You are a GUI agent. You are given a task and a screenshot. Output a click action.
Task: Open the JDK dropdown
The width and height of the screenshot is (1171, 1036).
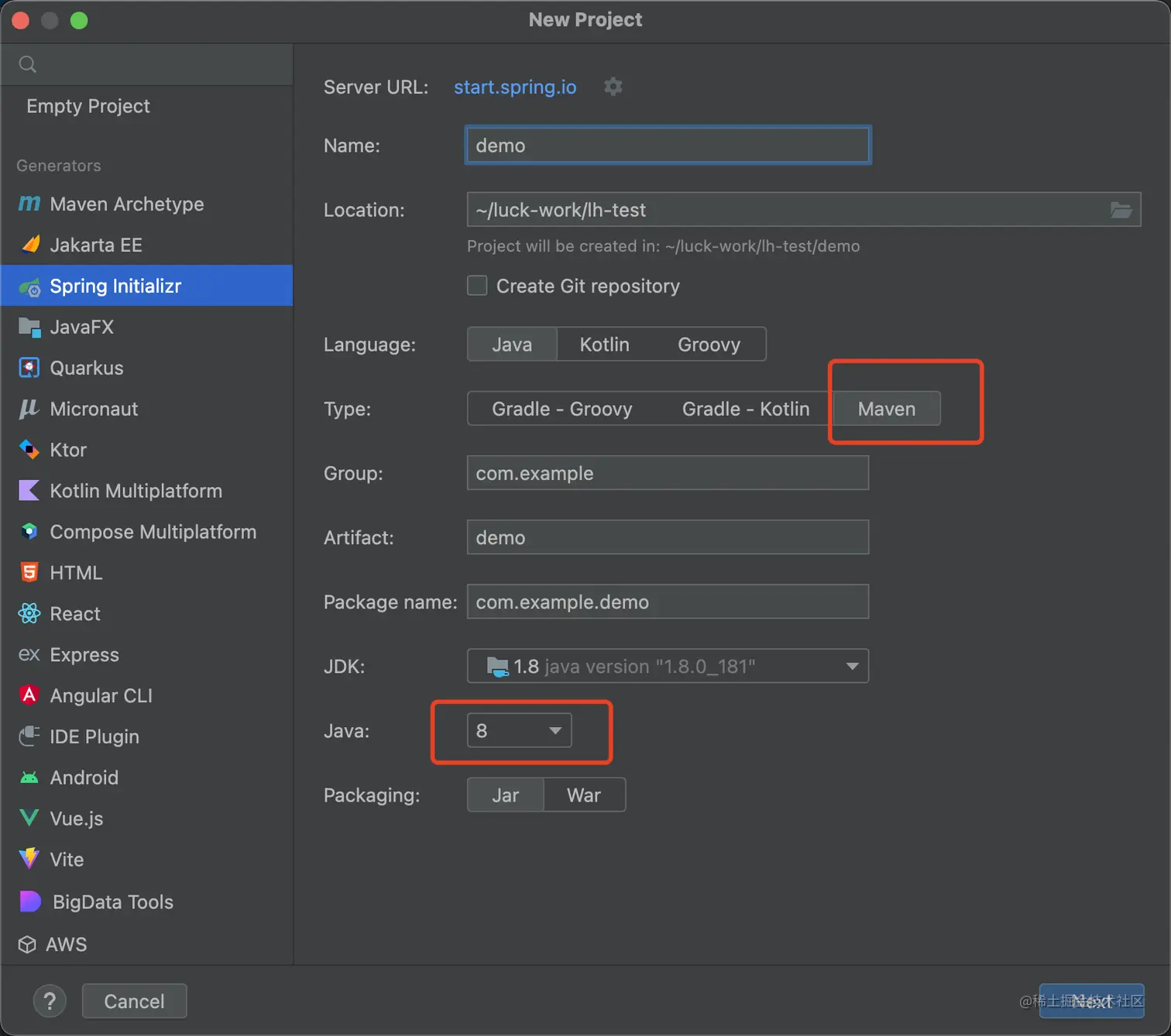668,666
